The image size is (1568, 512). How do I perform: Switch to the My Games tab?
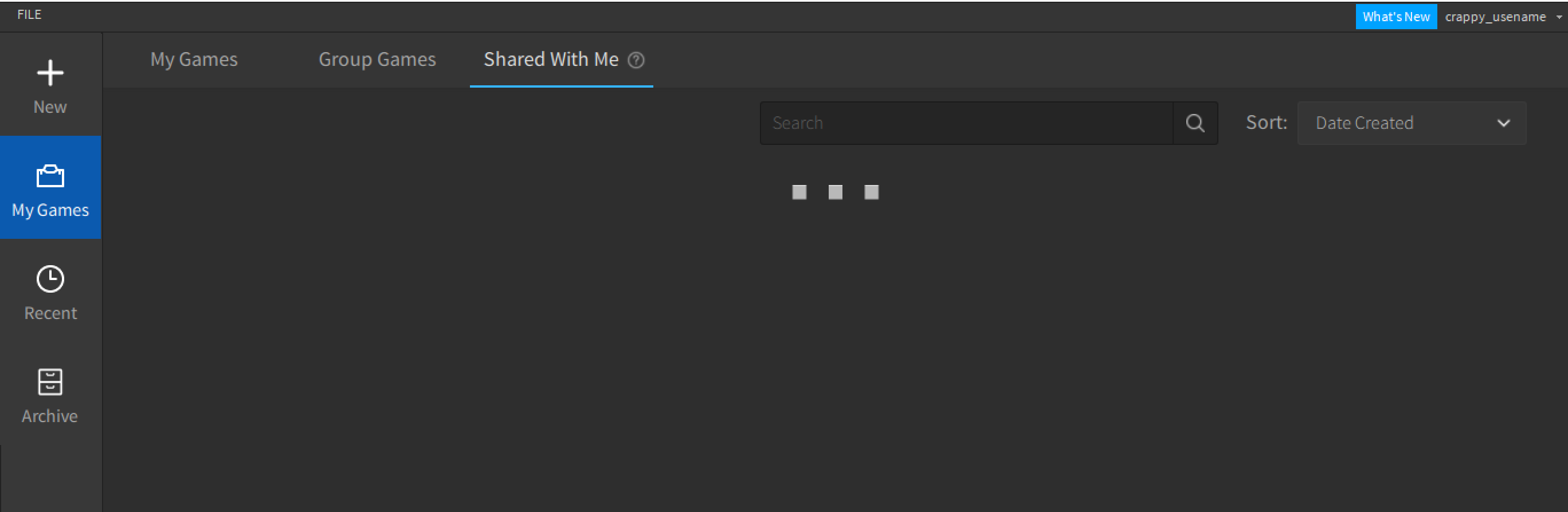(194, 60)
